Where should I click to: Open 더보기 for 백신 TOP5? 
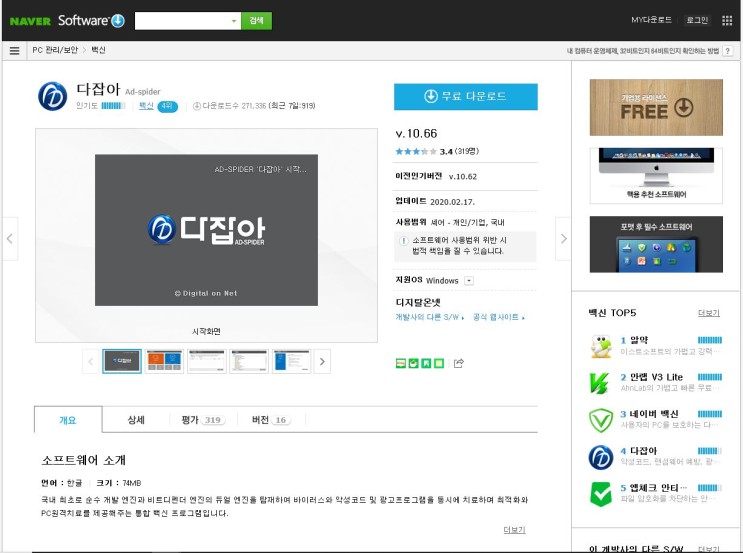[709, 313]
